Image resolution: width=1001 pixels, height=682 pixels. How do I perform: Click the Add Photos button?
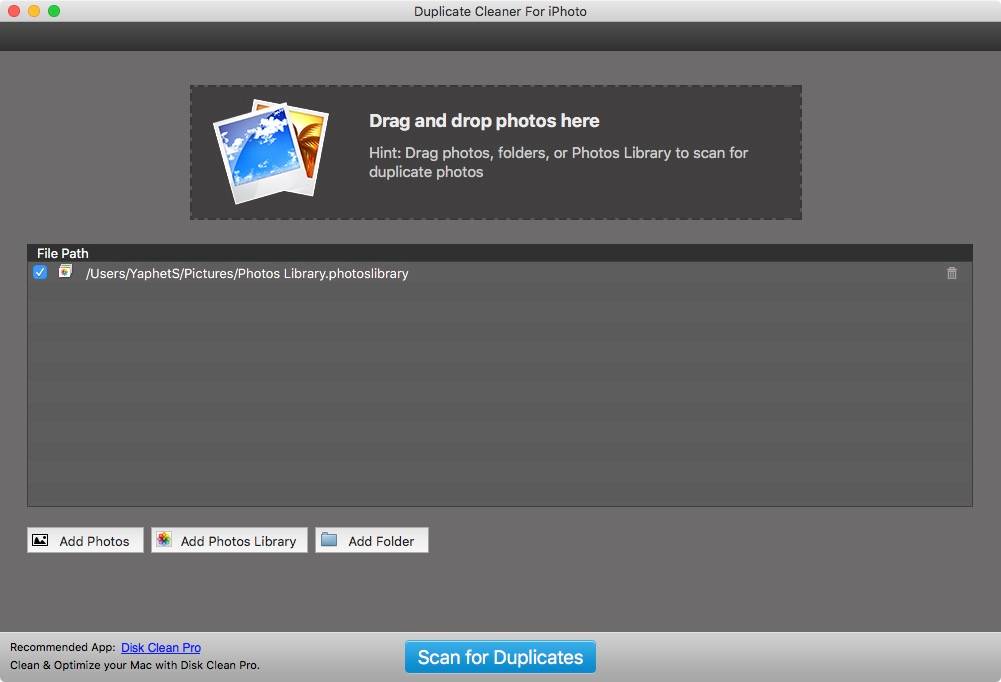pyautogui.click(x=86, y=540)
